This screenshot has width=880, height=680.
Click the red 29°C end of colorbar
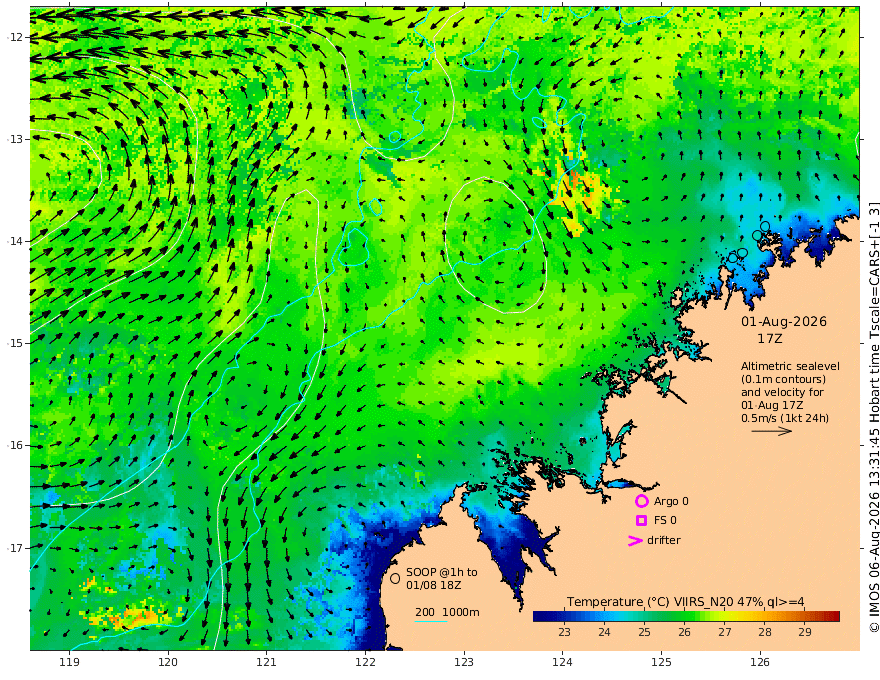(x=832, y=617)
